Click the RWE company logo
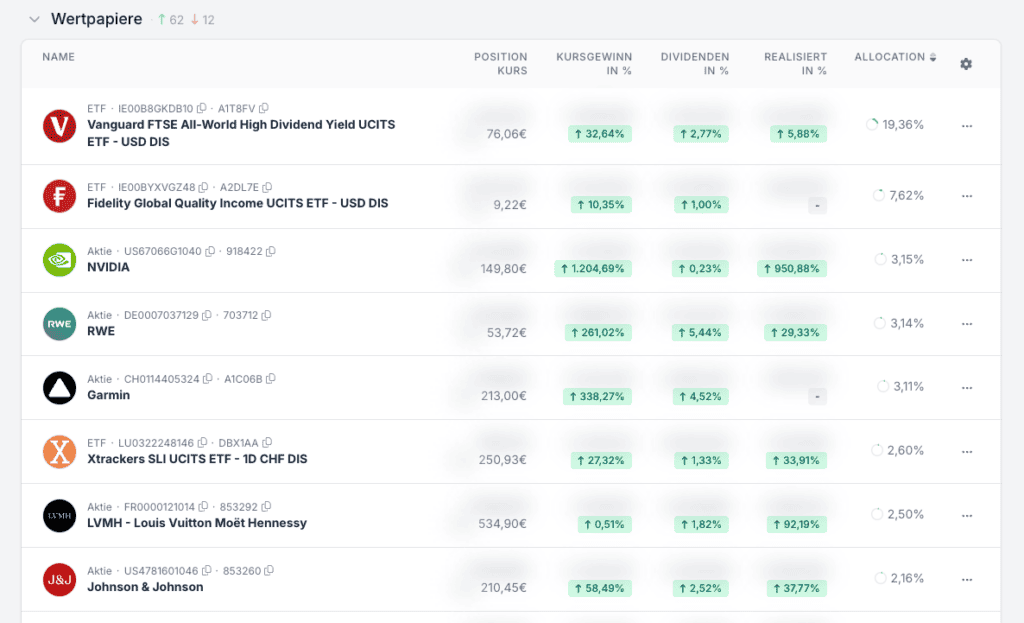Screen dimensions: 1024x623 (x=60, y=324)
